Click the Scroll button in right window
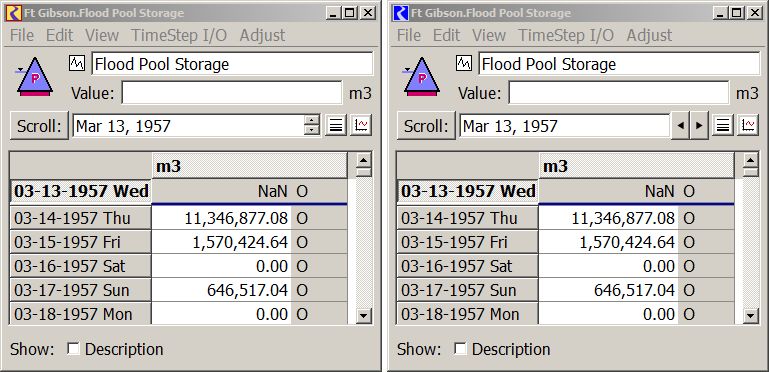Image resolution: width=769 pixels, height=372 pixels. [426, 126]
